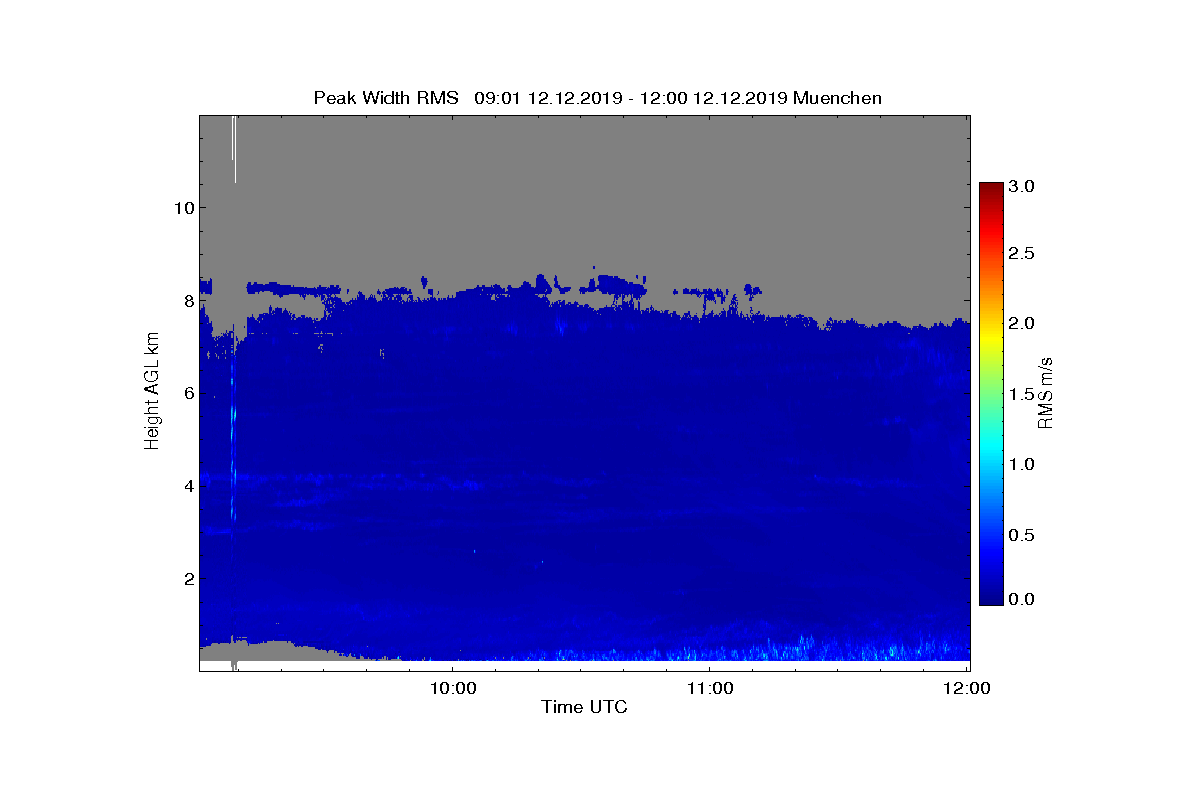This screenshot has height=800, width=1200.
Task: Click the plot title 'Peak Width RMS'
Action: [386, 98]
